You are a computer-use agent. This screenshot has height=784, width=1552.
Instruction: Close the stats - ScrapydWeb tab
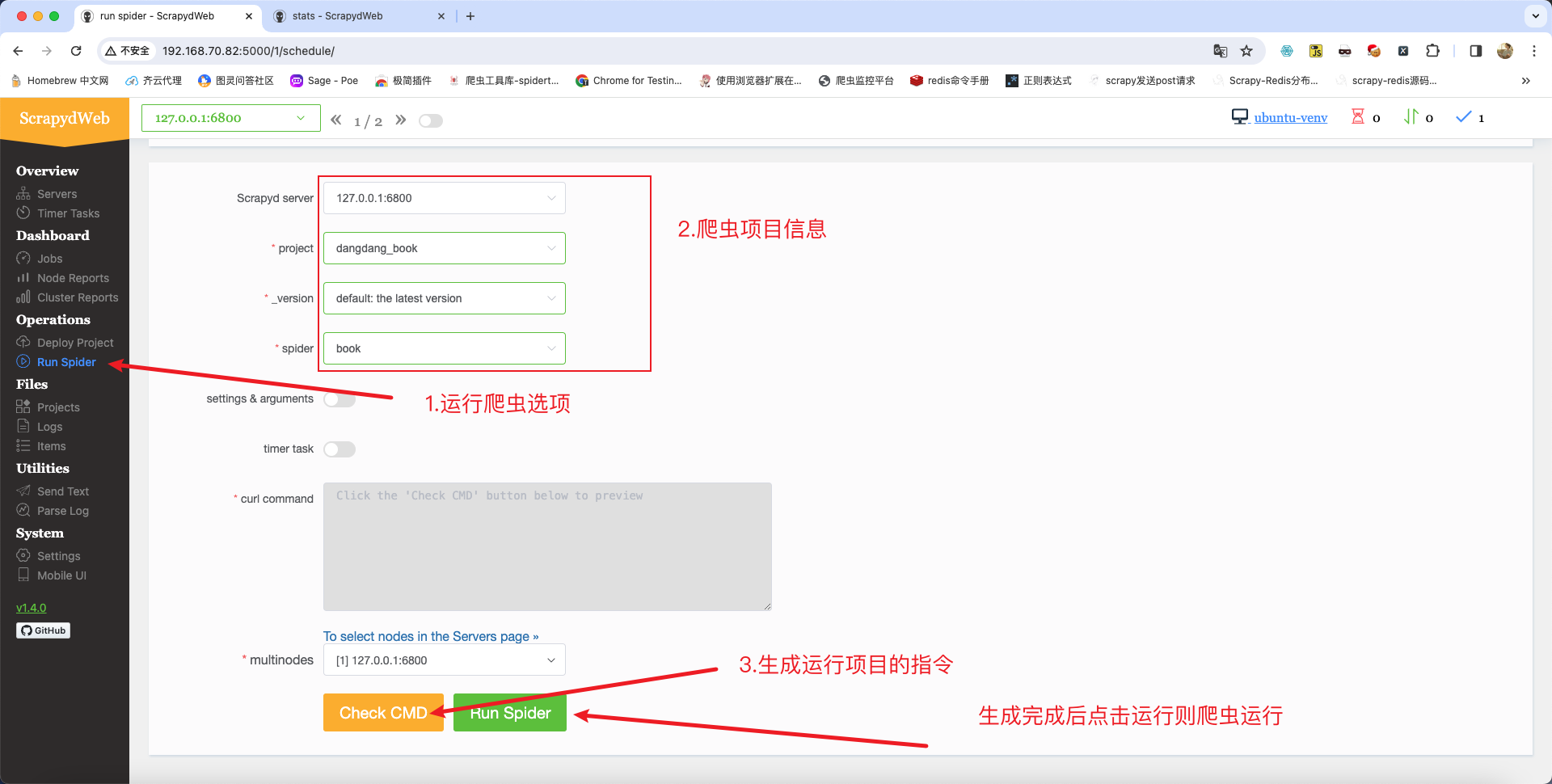[441, 16]
